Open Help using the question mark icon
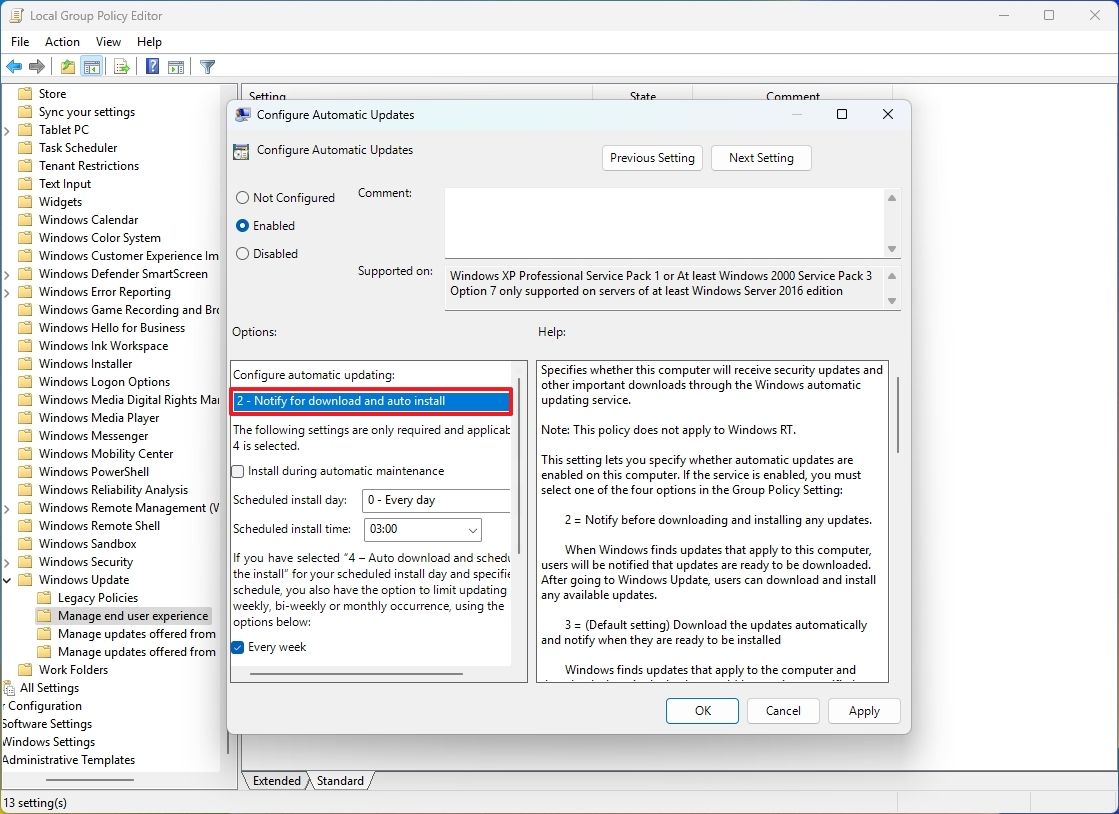Screen dimensions: 1119x814 coord(151,66)
